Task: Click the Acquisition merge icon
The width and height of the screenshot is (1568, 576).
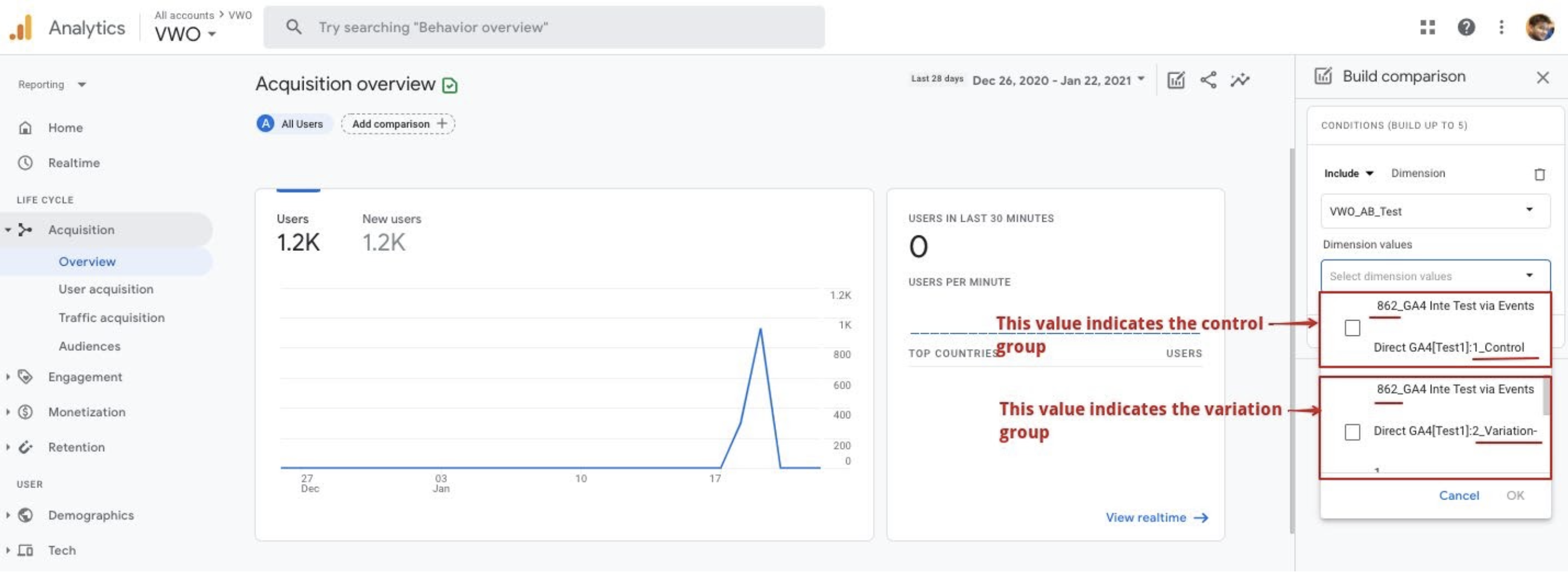Action: [x=25, y=230]
